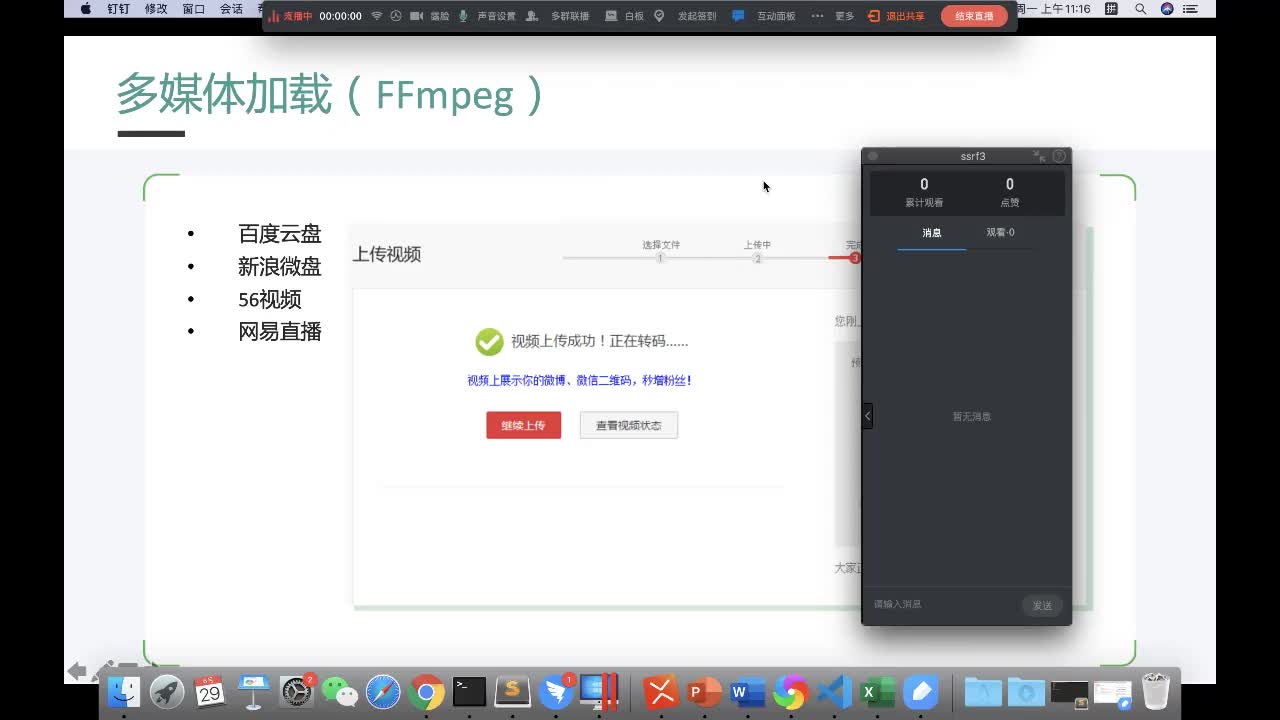Open WeChat from the Dock
This screenshot has height=720, width=1280.
[340, 692]
